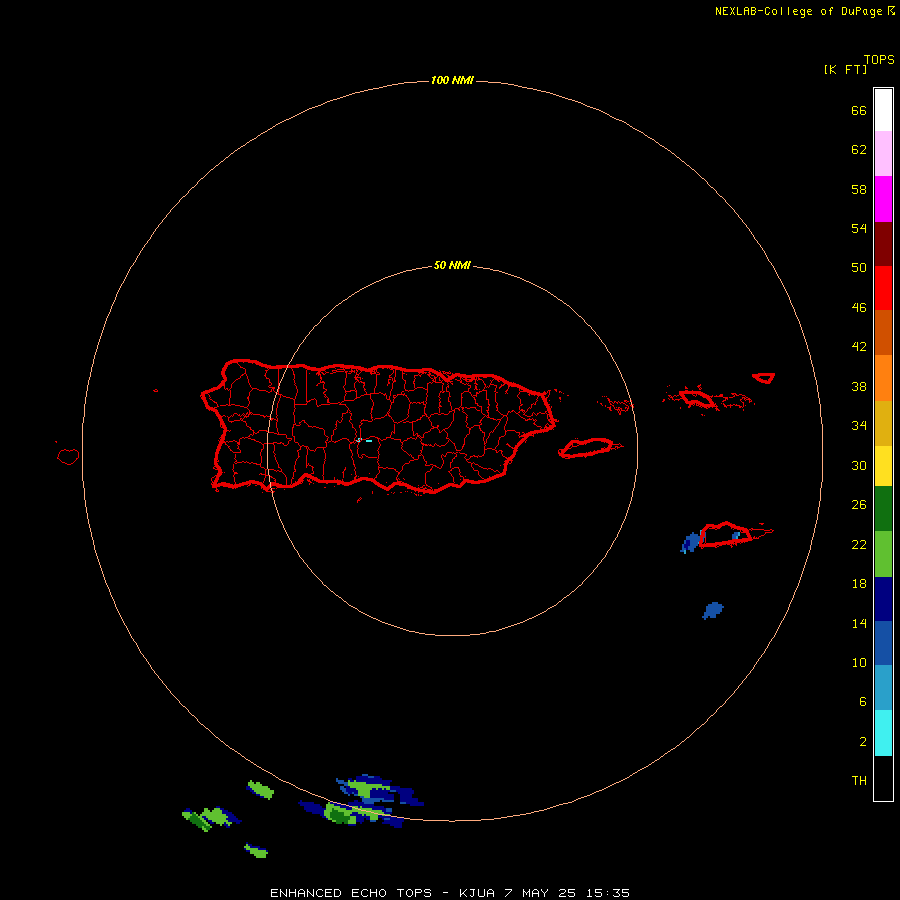
Task: Click the white swatch at legend top
Action: [883, 110]
